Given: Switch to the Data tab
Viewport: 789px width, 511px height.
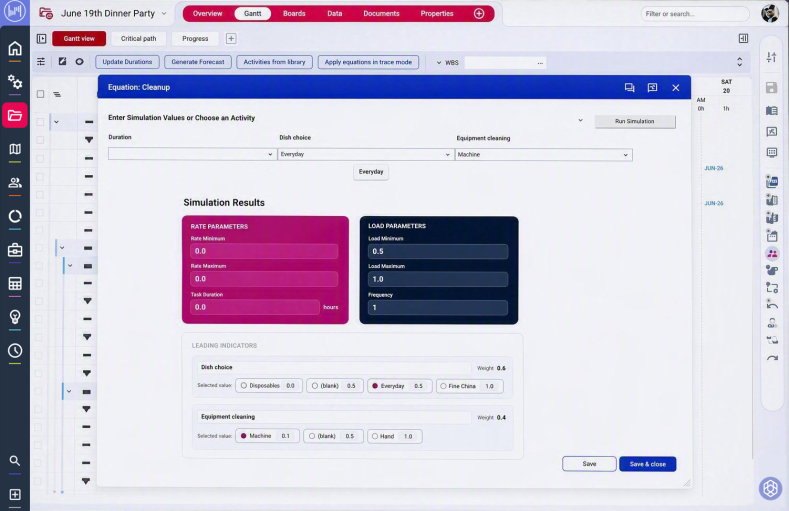Looking at the screenshot, I should click(335, 14).
